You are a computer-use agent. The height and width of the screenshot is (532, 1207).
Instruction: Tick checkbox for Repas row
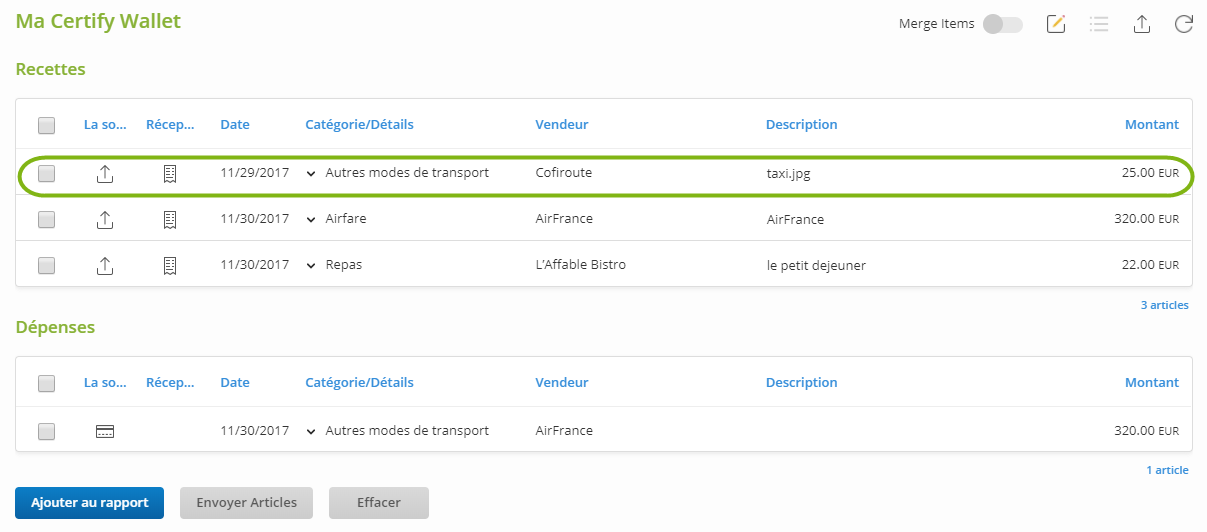[x=46, y=265]
